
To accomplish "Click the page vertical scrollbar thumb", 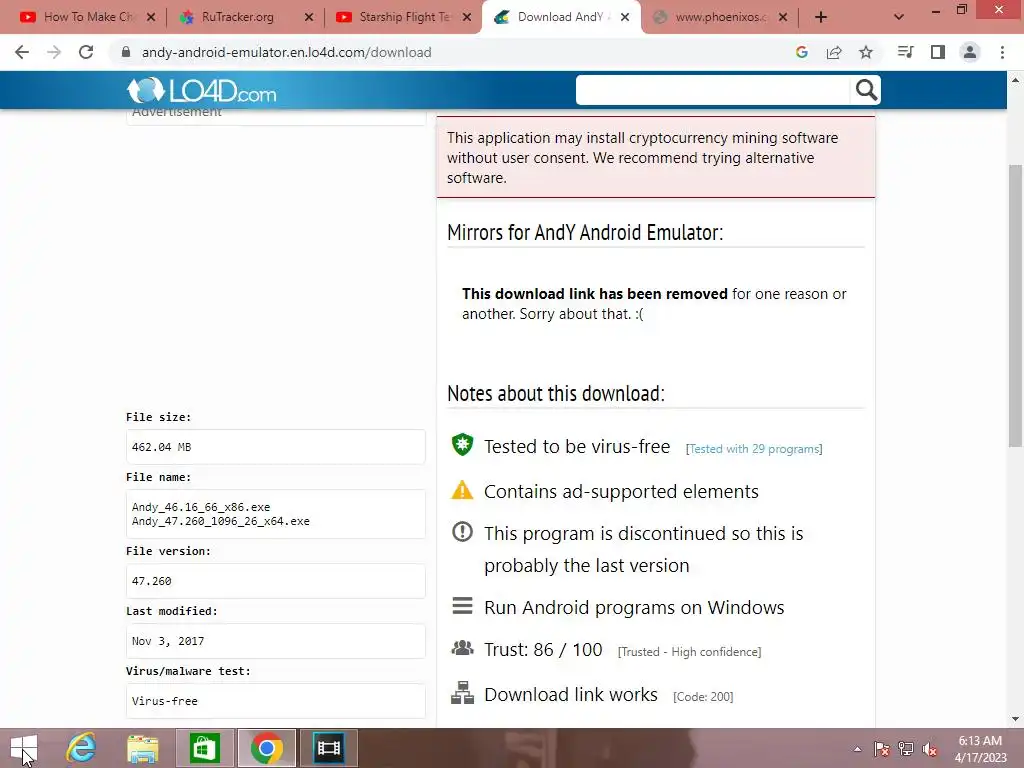I will pos(1015,306).
